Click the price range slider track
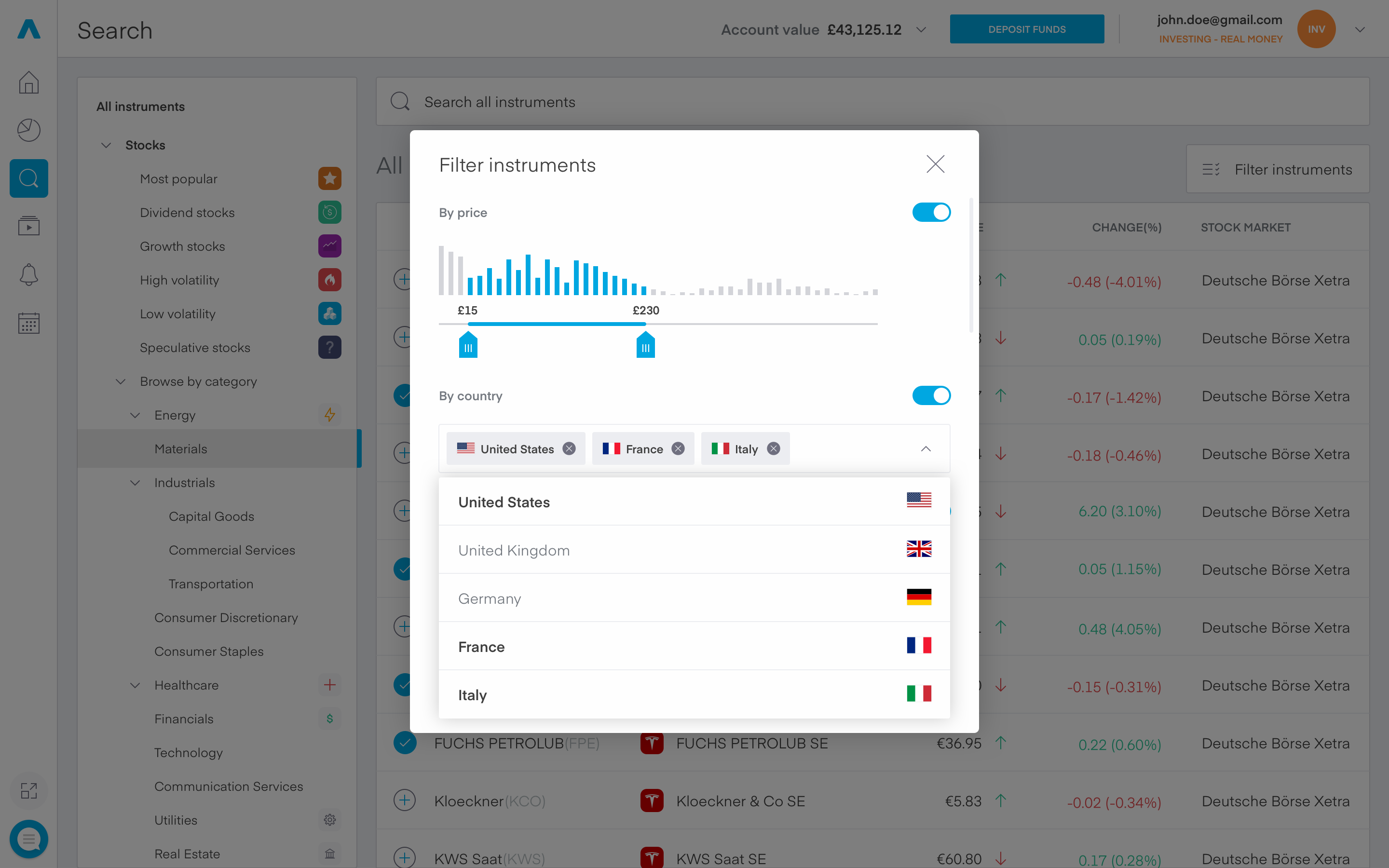1389x868 pixels. point(658,324)
